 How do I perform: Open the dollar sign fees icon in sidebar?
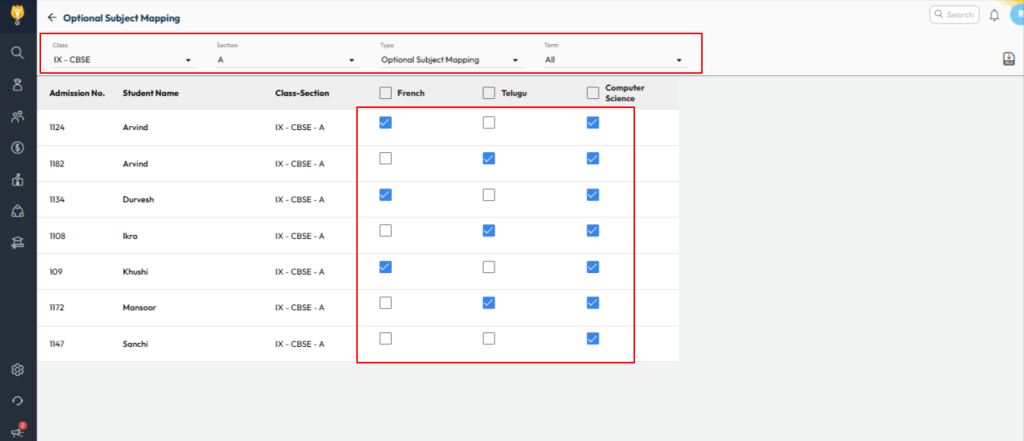[17, 148]
